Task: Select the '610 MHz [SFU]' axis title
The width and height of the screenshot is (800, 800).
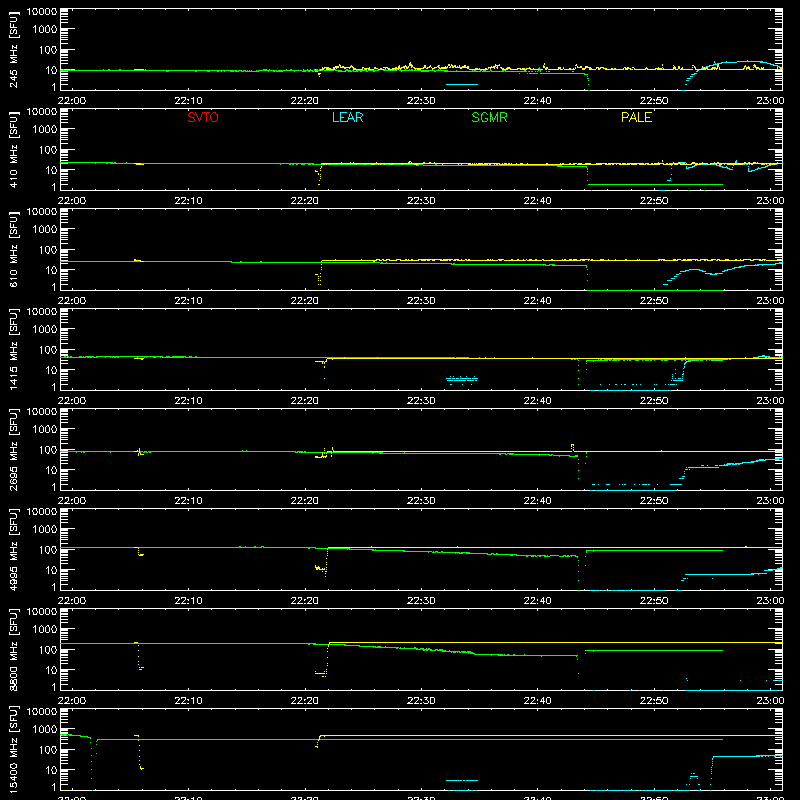Action: coord(14,249)
